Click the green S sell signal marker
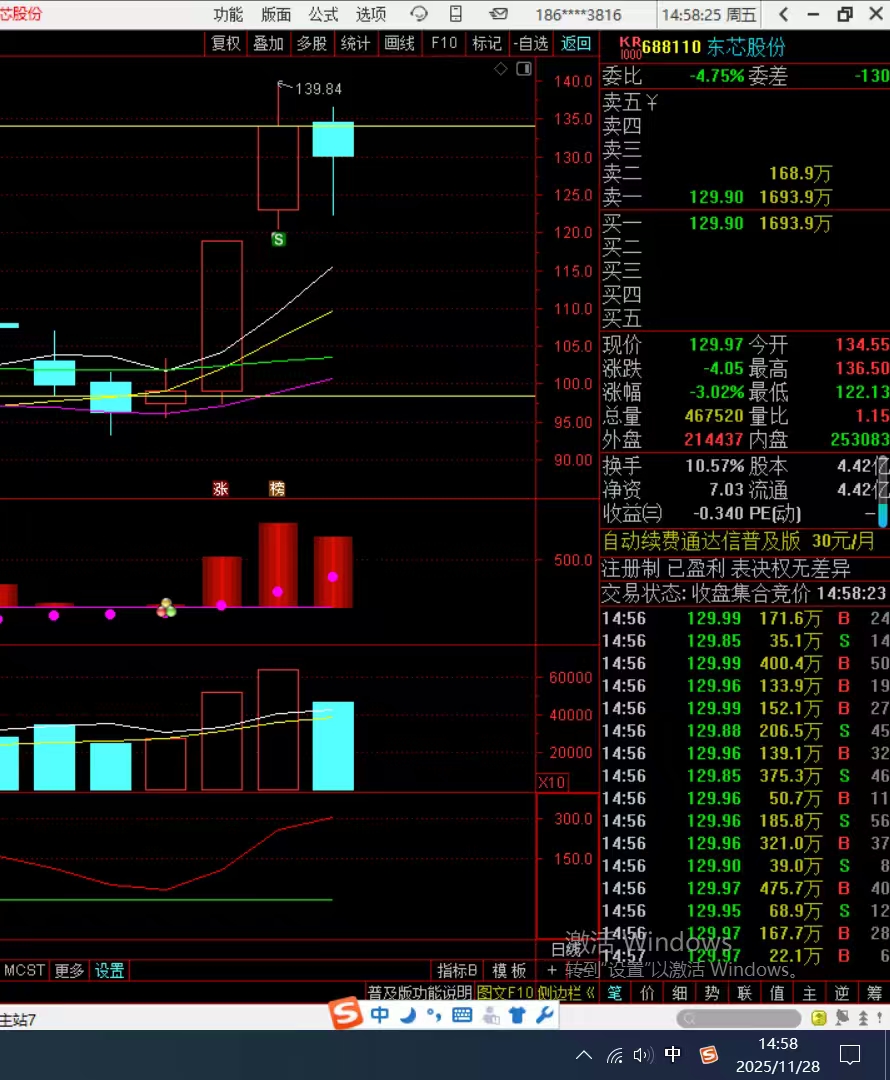Image resolution: width=890 pixels, height=1080 pixels. [278, 239]
